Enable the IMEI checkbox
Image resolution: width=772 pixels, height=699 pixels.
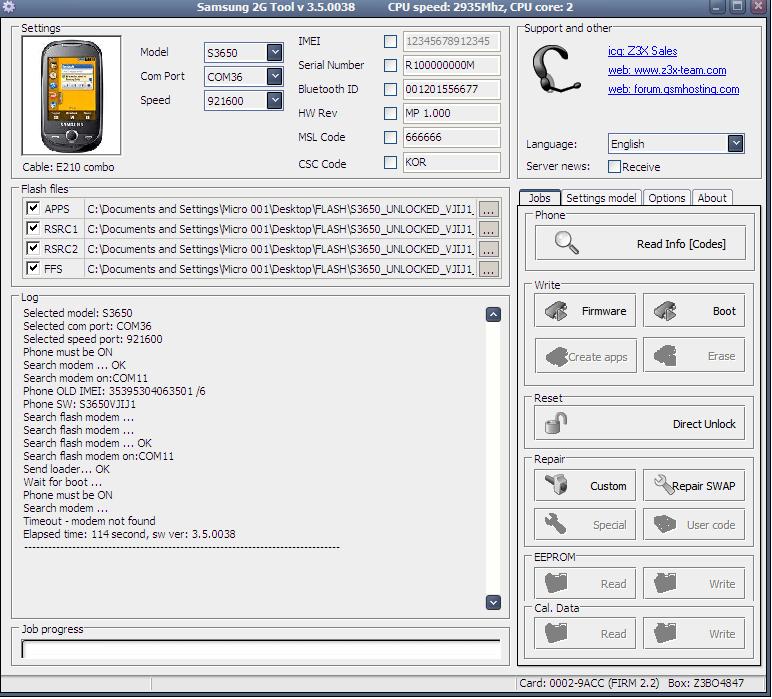pyautogui.click(x=390, y=41)
